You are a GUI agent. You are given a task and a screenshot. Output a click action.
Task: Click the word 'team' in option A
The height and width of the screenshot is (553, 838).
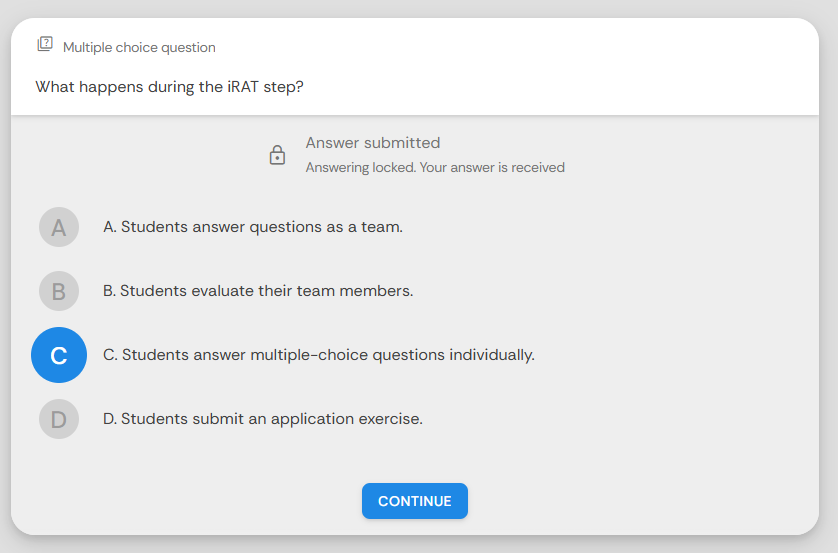[x=382, y=227]
